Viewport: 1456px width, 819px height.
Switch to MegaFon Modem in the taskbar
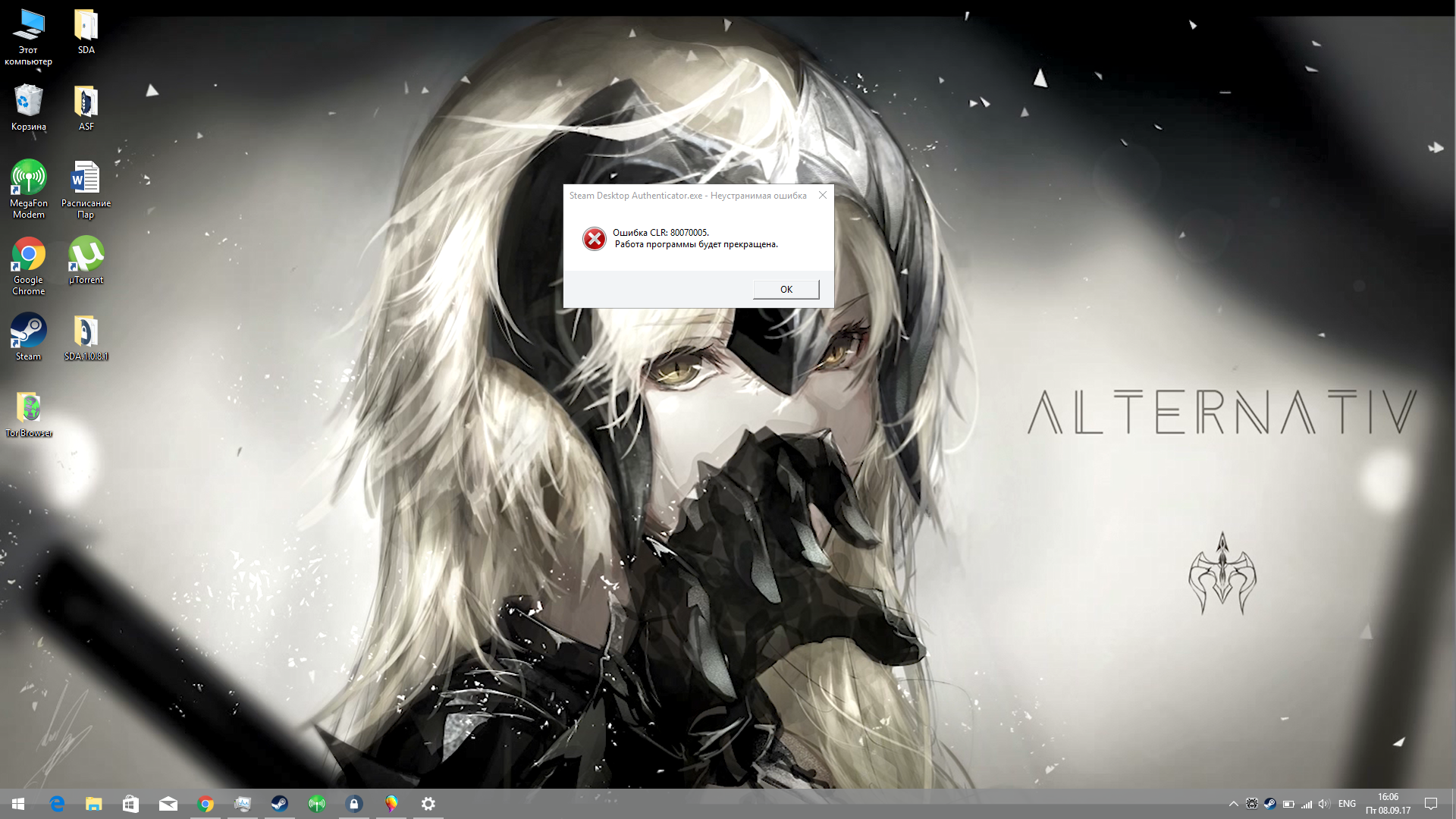tap(317, 804)
